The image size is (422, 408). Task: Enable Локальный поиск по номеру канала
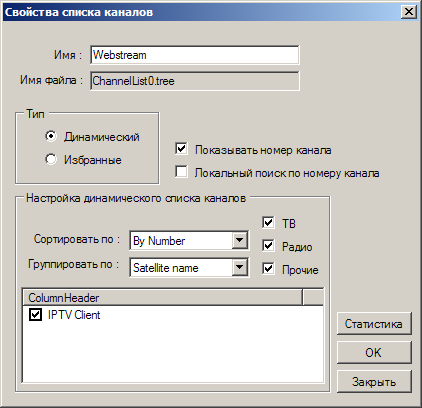[x=181, y=172]
